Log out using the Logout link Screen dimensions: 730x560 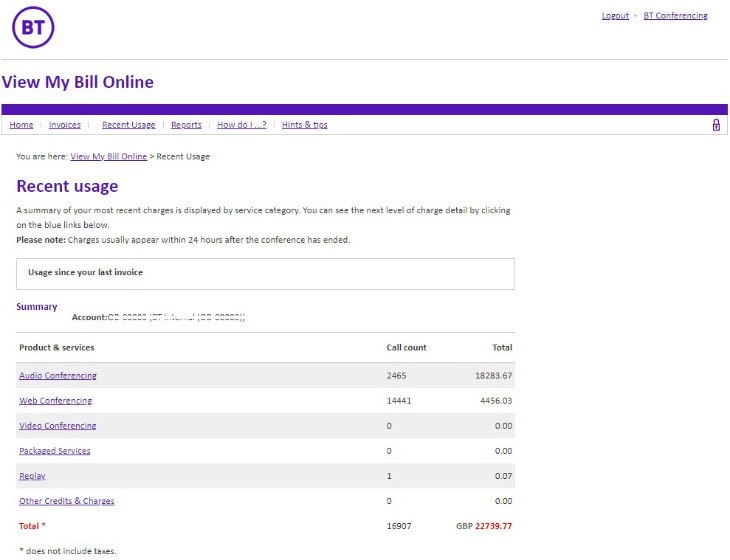(615, 16)
